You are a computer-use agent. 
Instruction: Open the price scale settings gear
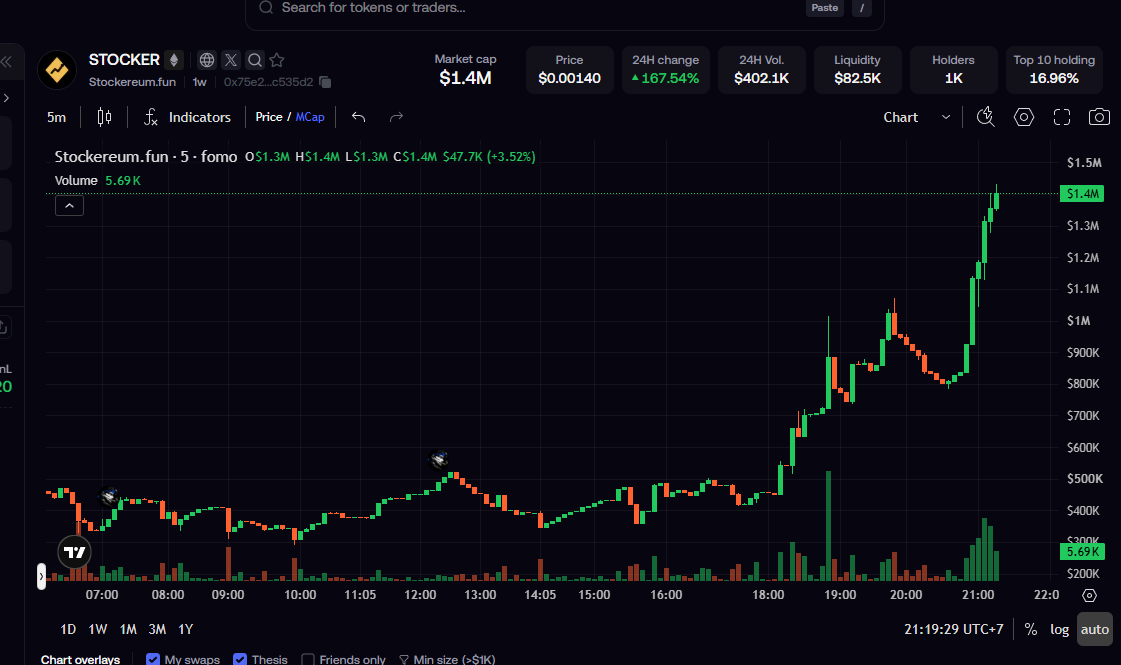(1090, 595)
